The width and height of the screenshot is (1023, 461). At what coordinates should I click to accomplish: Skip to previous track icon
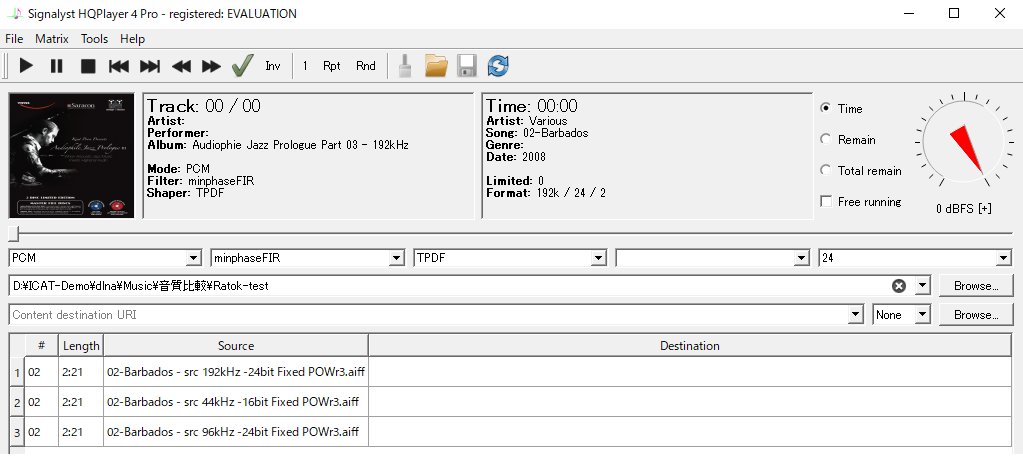(x=119, y=66)
